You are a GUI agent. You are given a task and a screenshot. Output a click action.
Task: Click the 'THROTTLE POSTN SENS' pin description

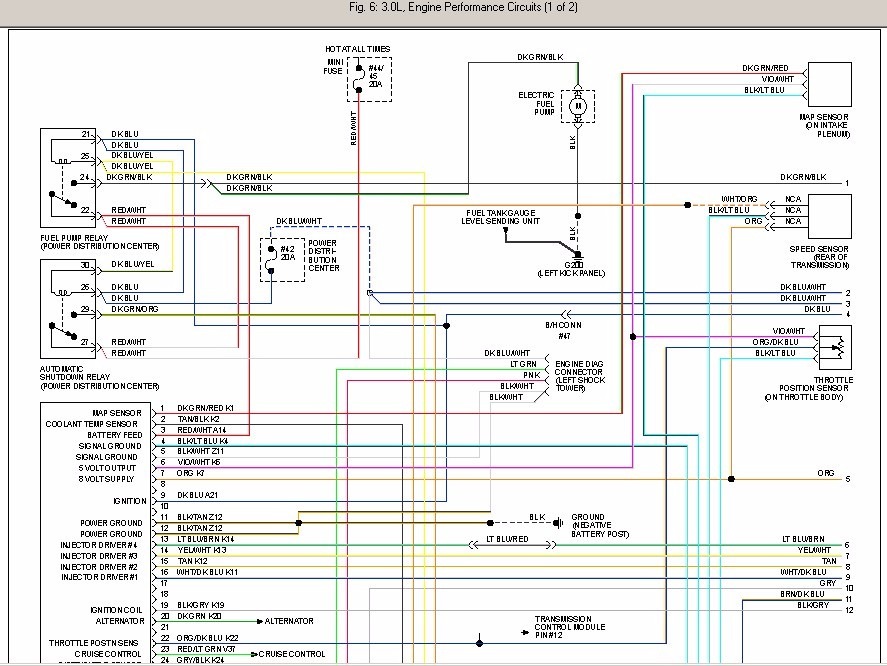(x=93, y=643)
